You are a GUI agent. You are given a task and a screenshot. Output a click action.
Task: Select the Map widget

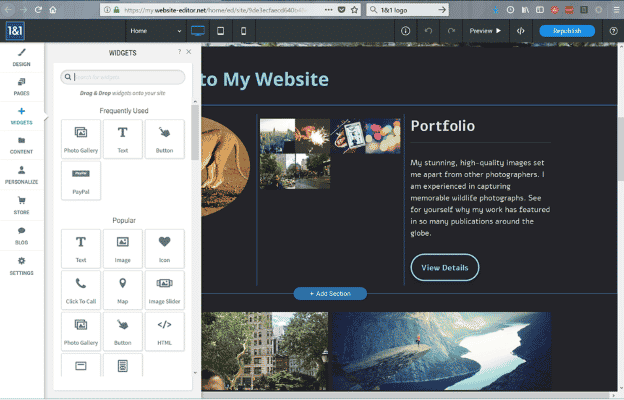(123, 290)
